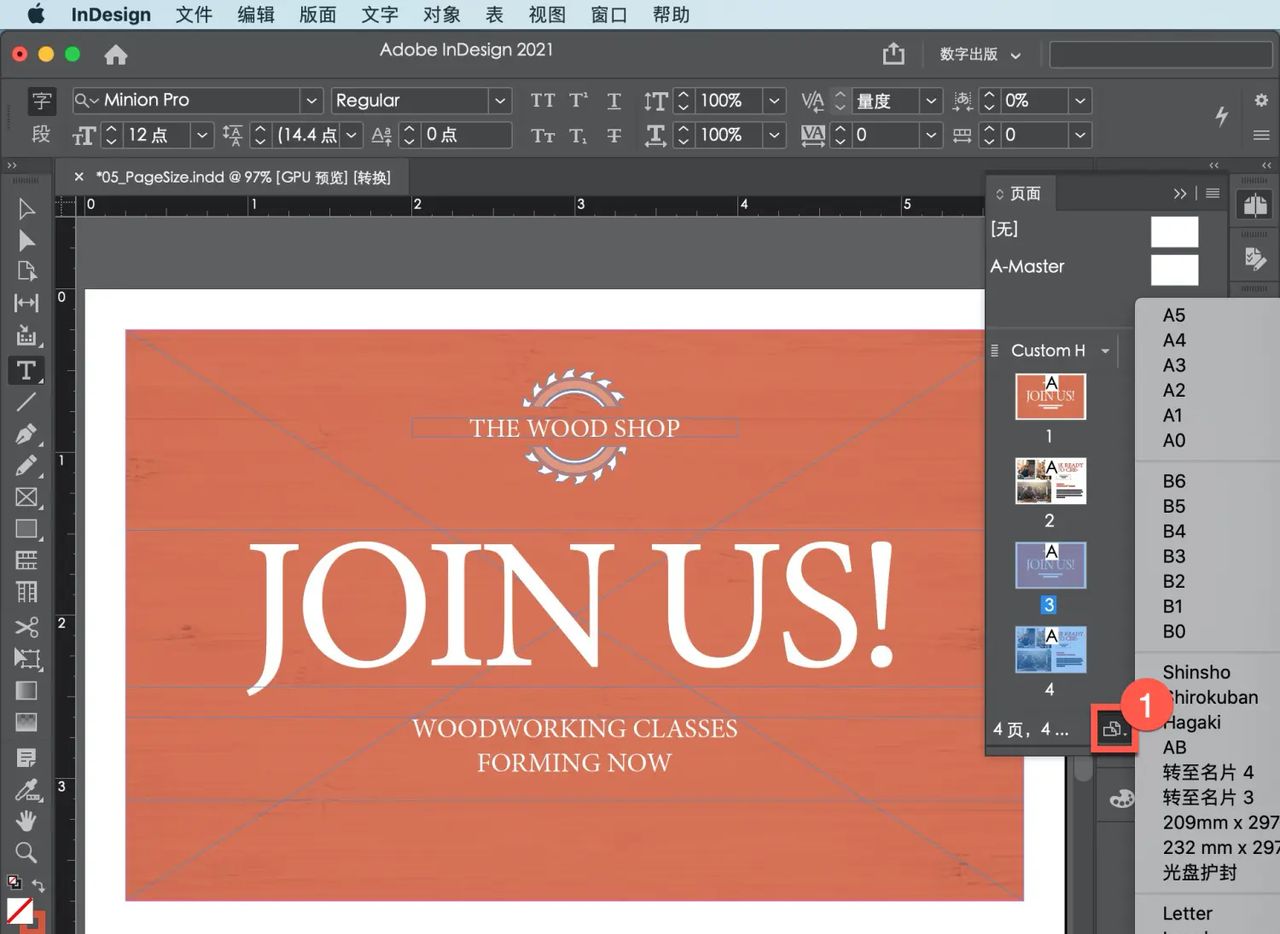Screen dimensions: 1280x934
Task: Select the Zoom magnifier tool
Action: click(27, 852)
